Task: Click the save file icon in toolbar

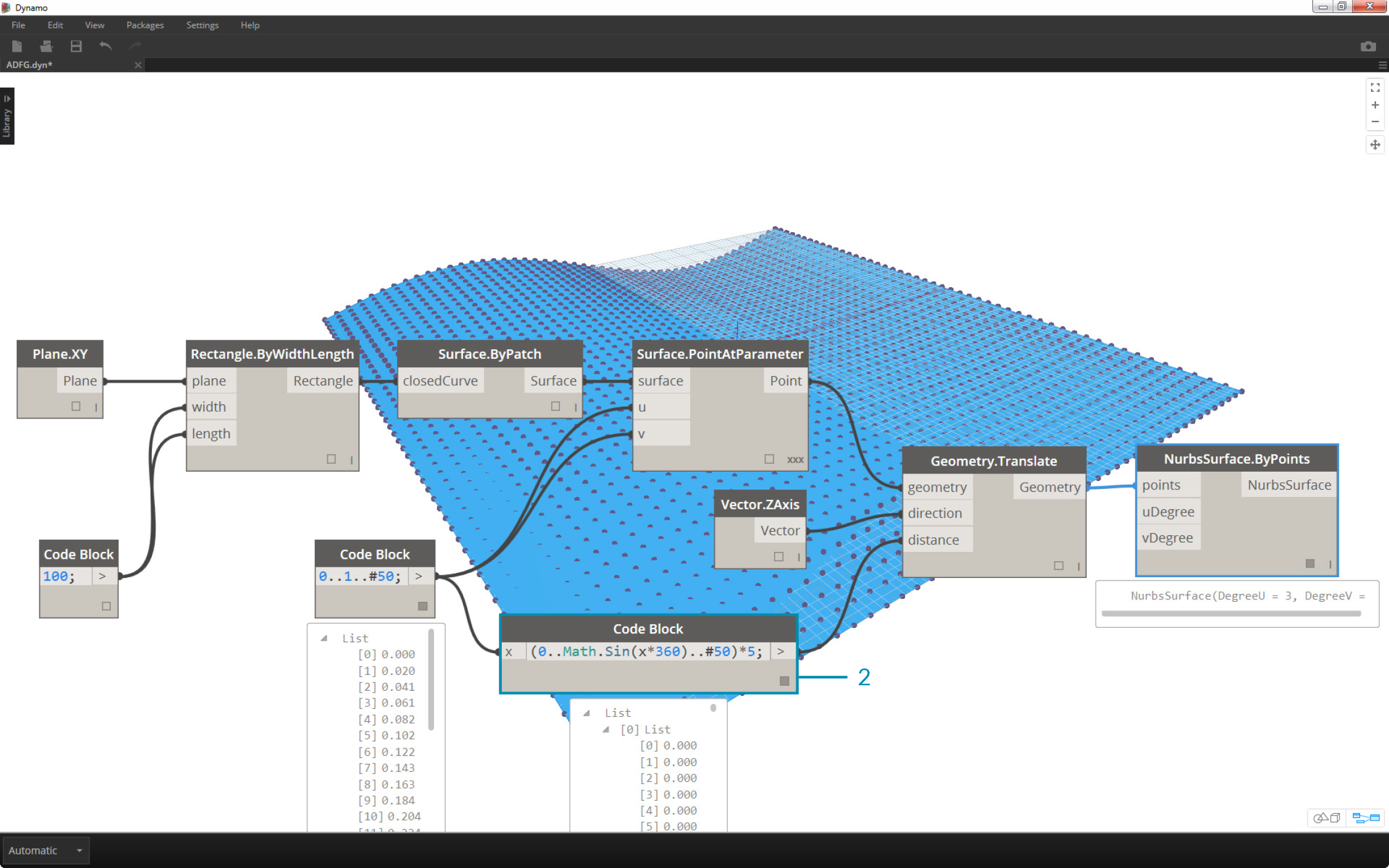Action: (x=75, y=46)
